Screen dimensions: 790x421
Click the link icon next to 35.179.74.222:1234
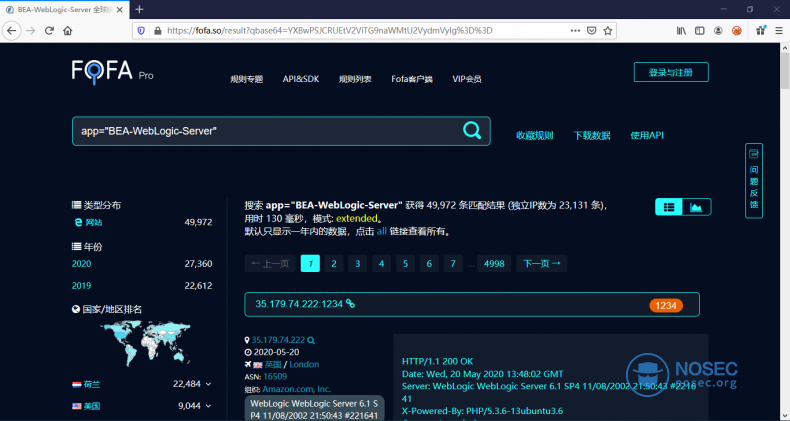[x=350, y=304]
